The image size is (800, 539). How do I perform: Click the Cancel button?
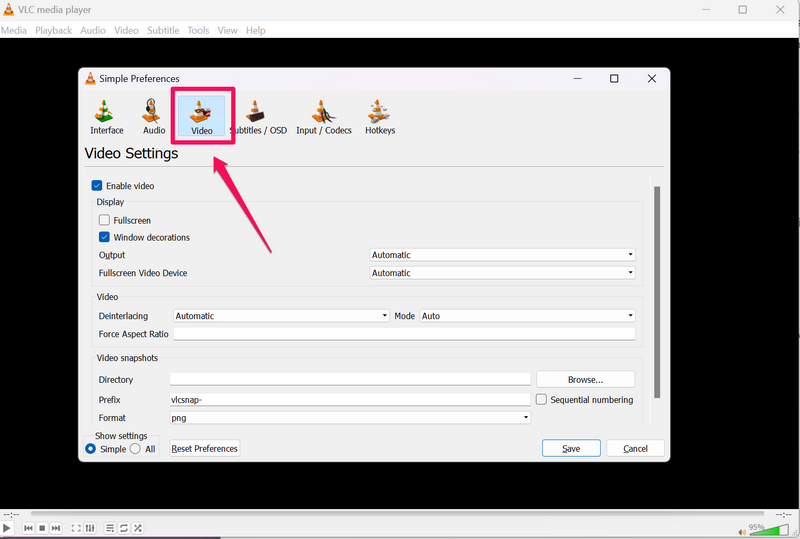635,448
